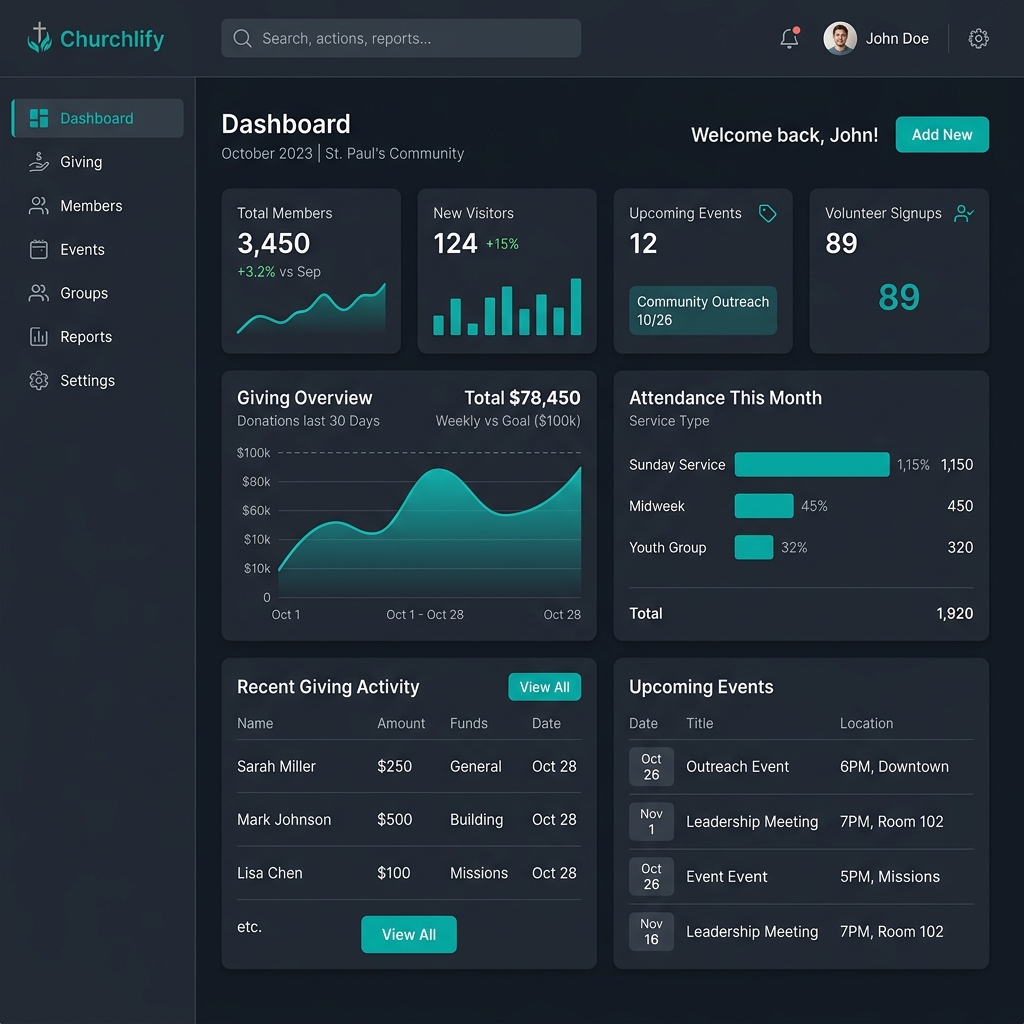This screenshot has height=1024, width=1024.
Task: Click the Giving hand-with-dollar icon
Action: click(x=39, y=162)
